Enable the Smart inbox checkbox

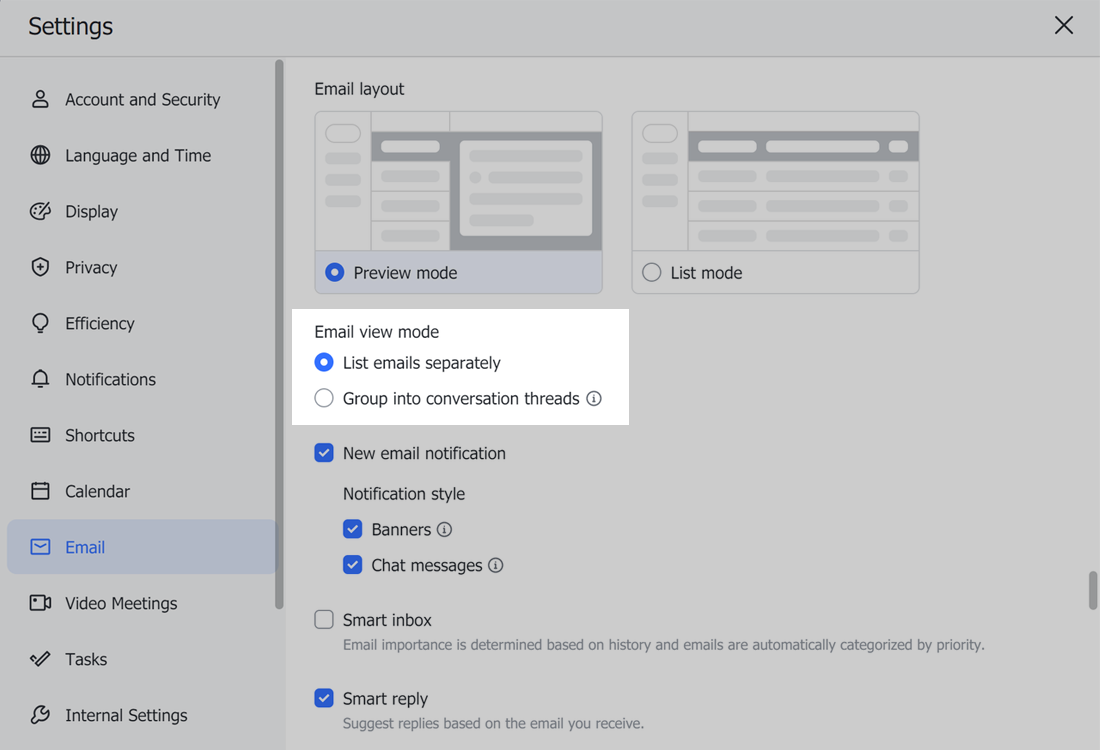(324, 619)
